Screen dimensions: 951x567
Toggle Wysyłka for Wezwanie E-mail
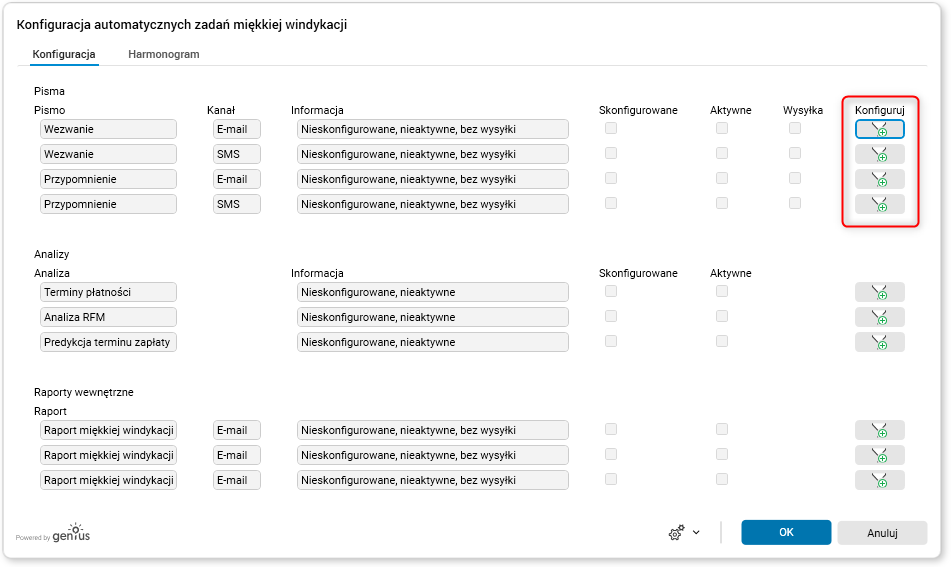click(795, 128)
